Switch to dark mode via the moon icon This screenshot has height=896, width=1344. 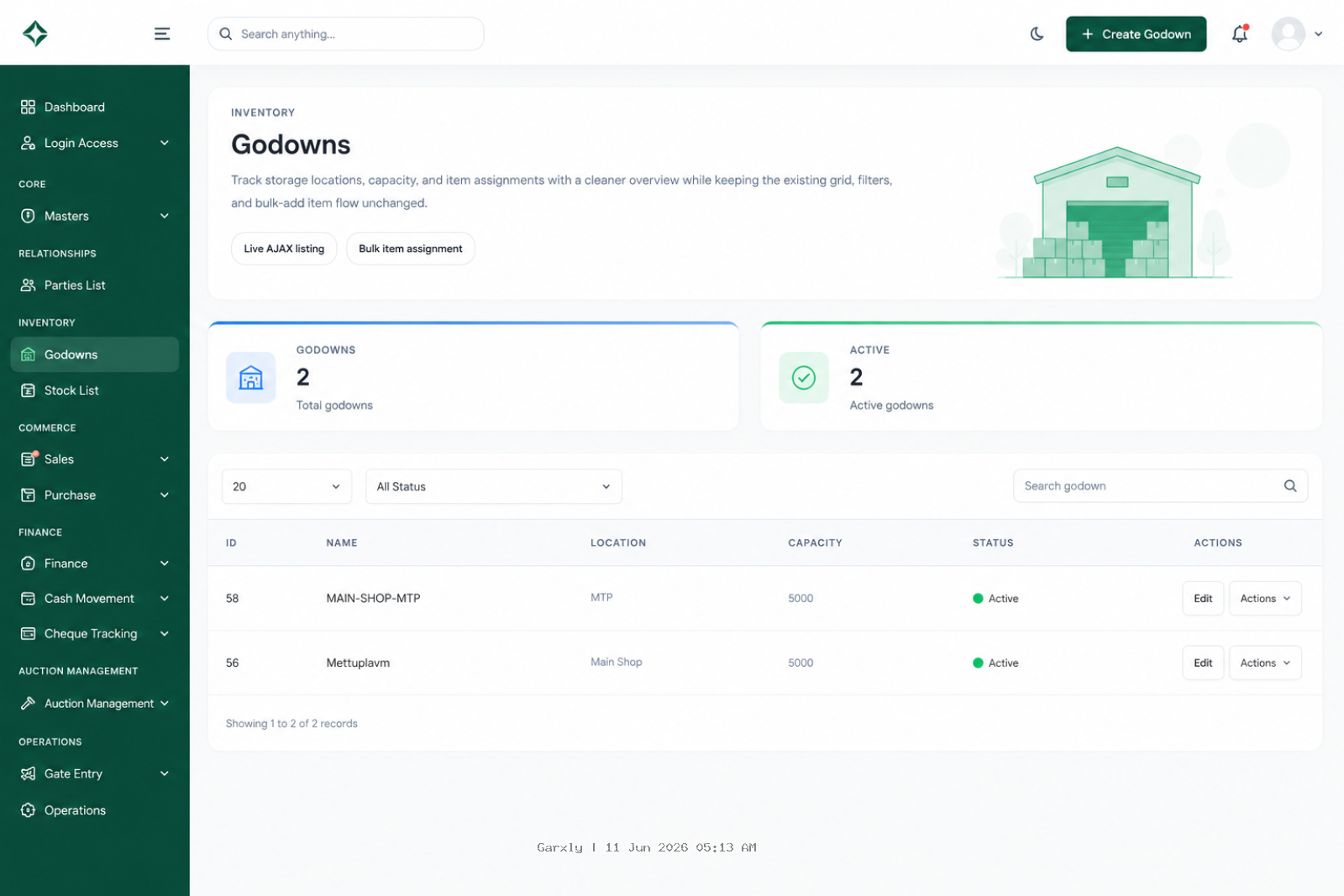point(1037,34)
